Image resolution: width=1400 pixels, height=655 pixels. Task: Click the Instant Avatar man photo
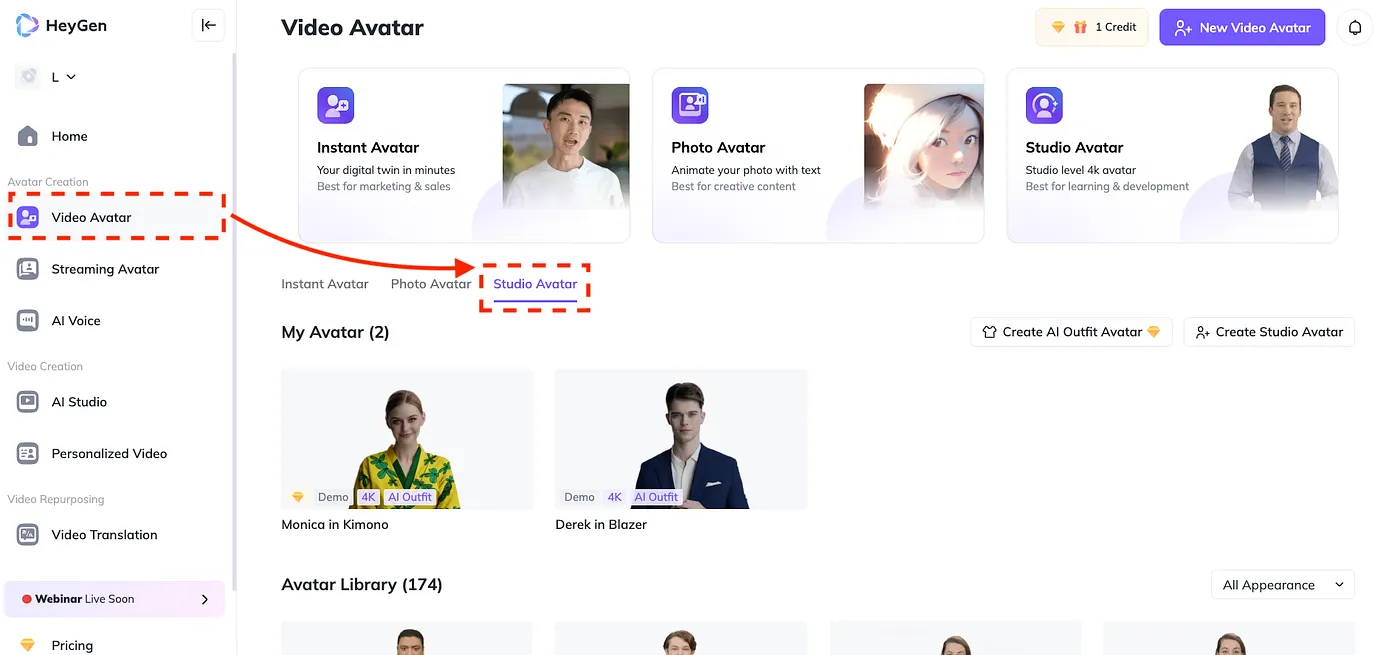(x=566, y=147)
